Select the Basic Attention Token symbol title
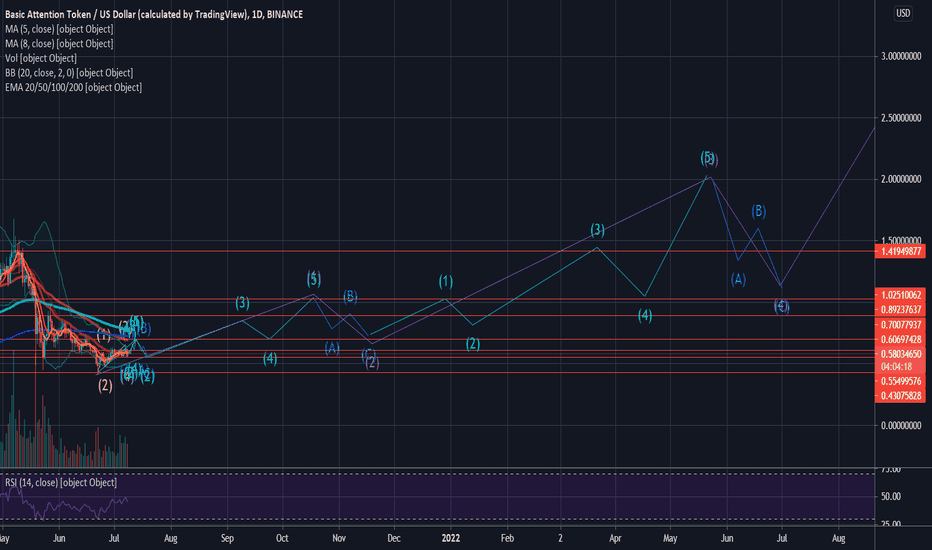The height and width of the screenshot is (550, 932). pos(153,14)
